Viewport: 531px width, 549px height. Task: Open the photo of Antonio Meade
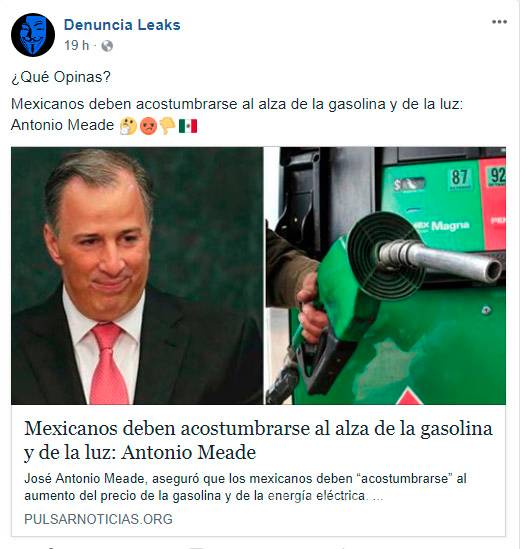[137, 276]
